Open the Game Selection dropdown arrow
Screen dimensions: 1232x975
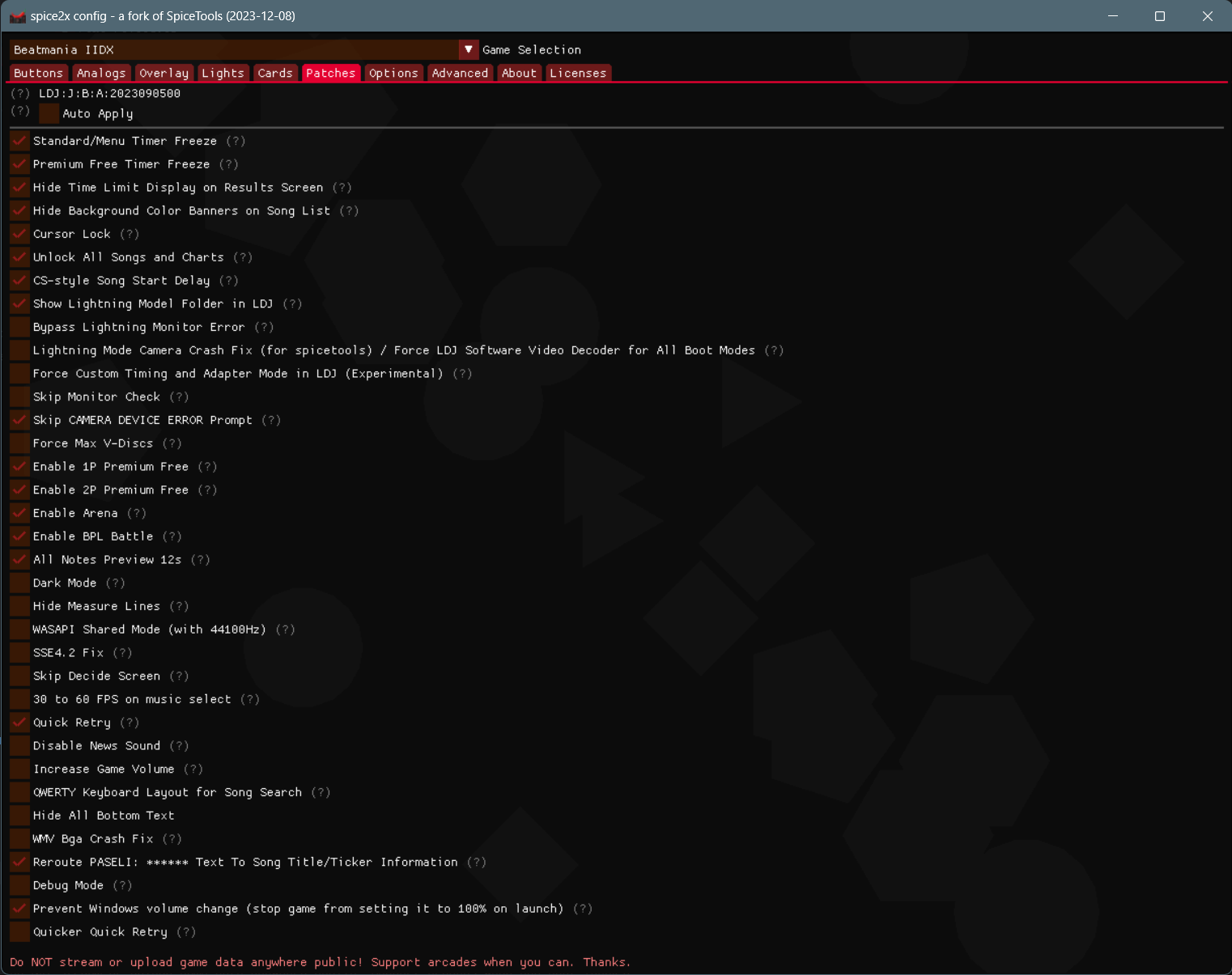click(x=469, y=49)
